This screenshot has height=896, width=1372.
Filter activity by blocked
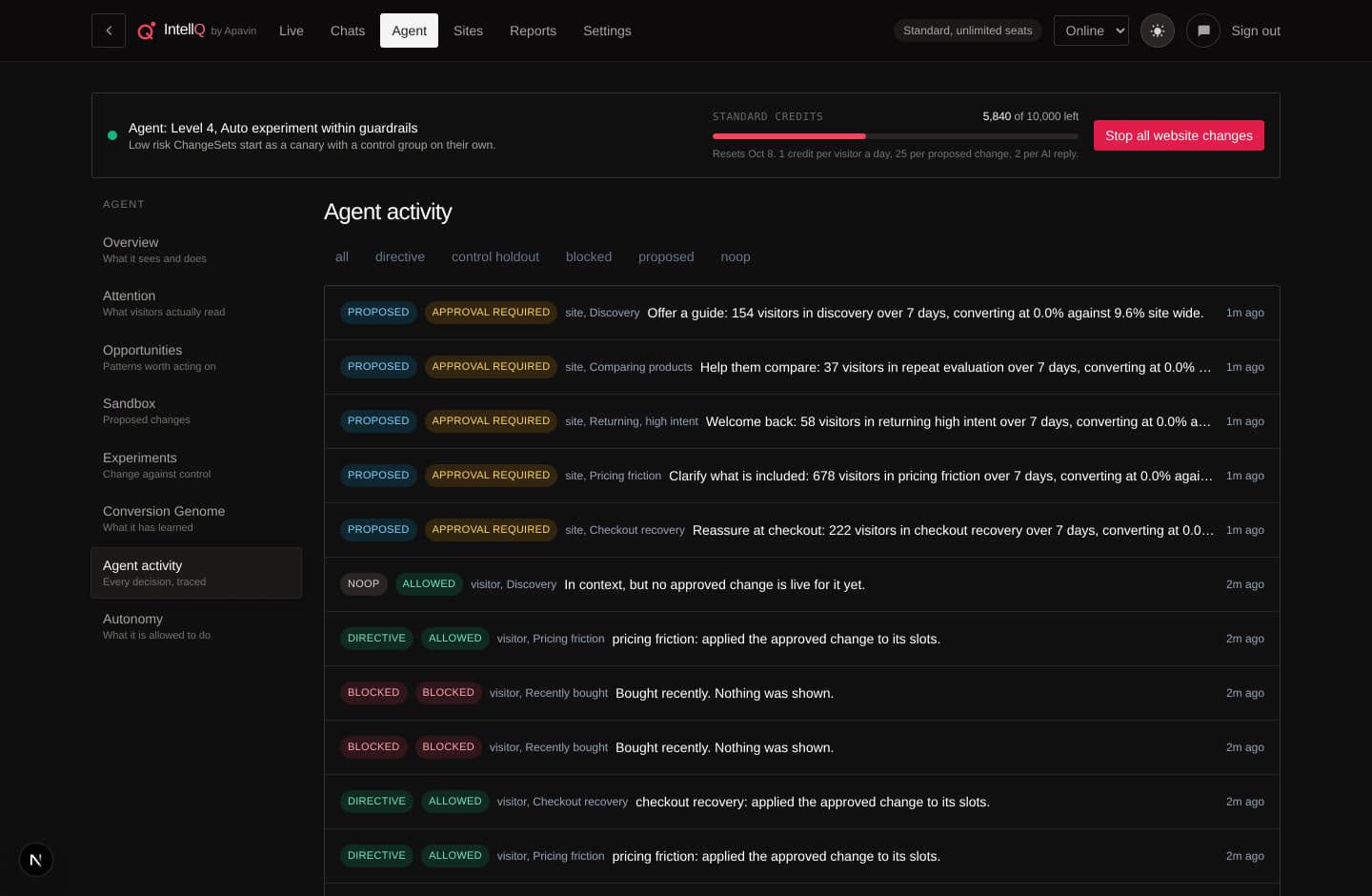tap(589, 256)
